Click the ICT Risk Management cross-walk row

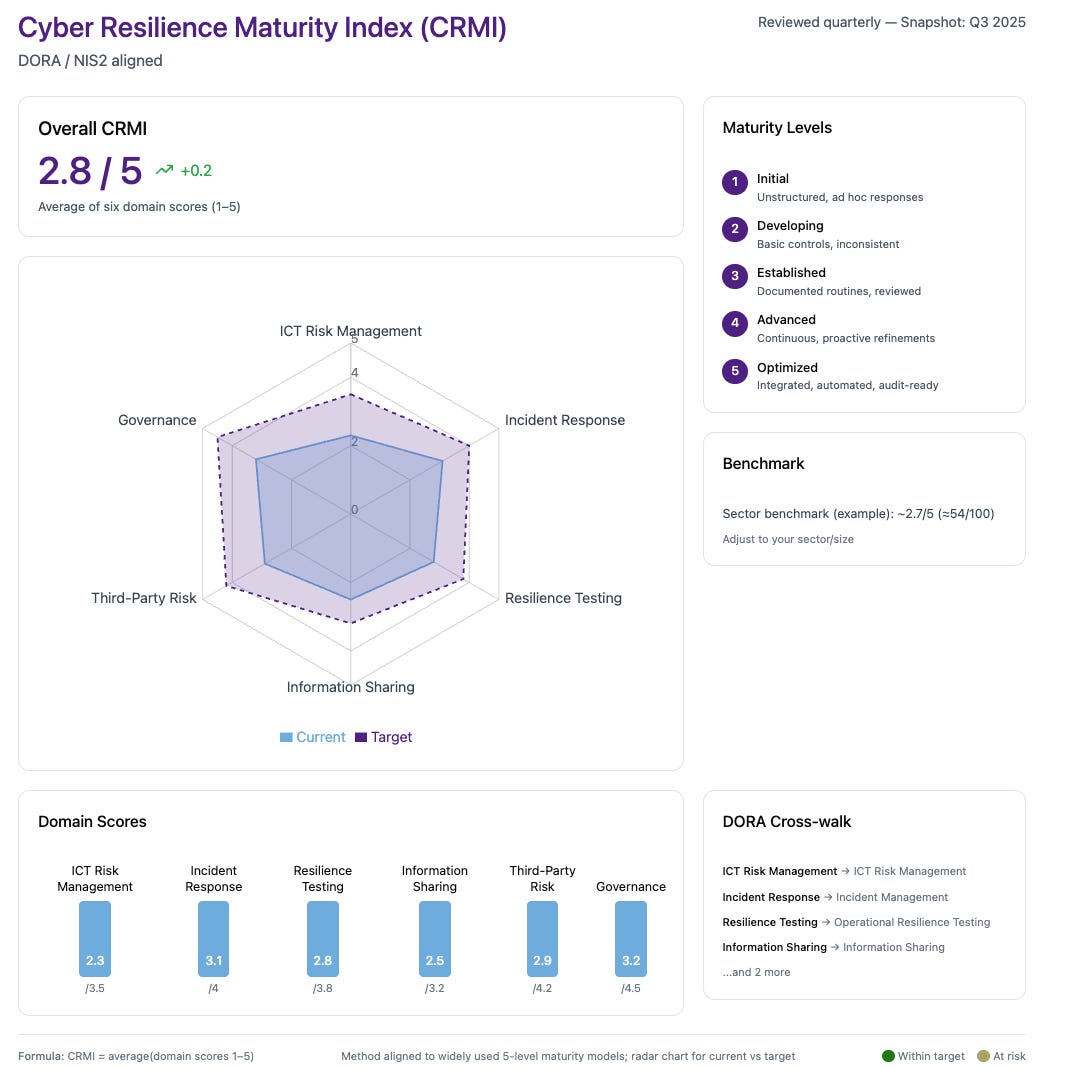point(844,871)
